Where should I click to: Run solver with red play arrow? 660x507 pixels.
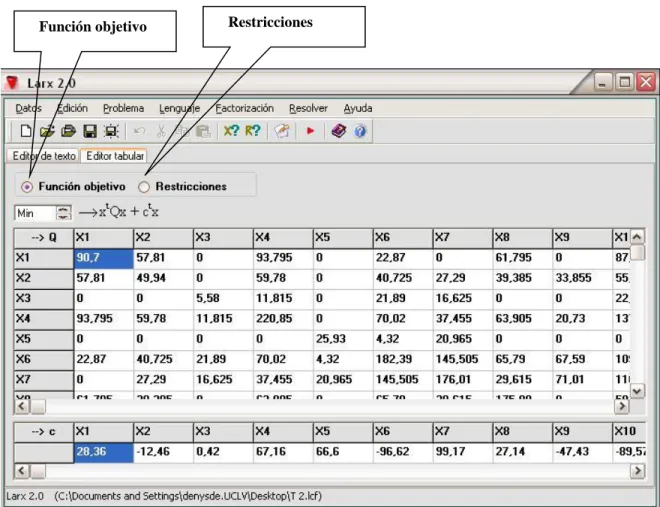coord(310,131)
